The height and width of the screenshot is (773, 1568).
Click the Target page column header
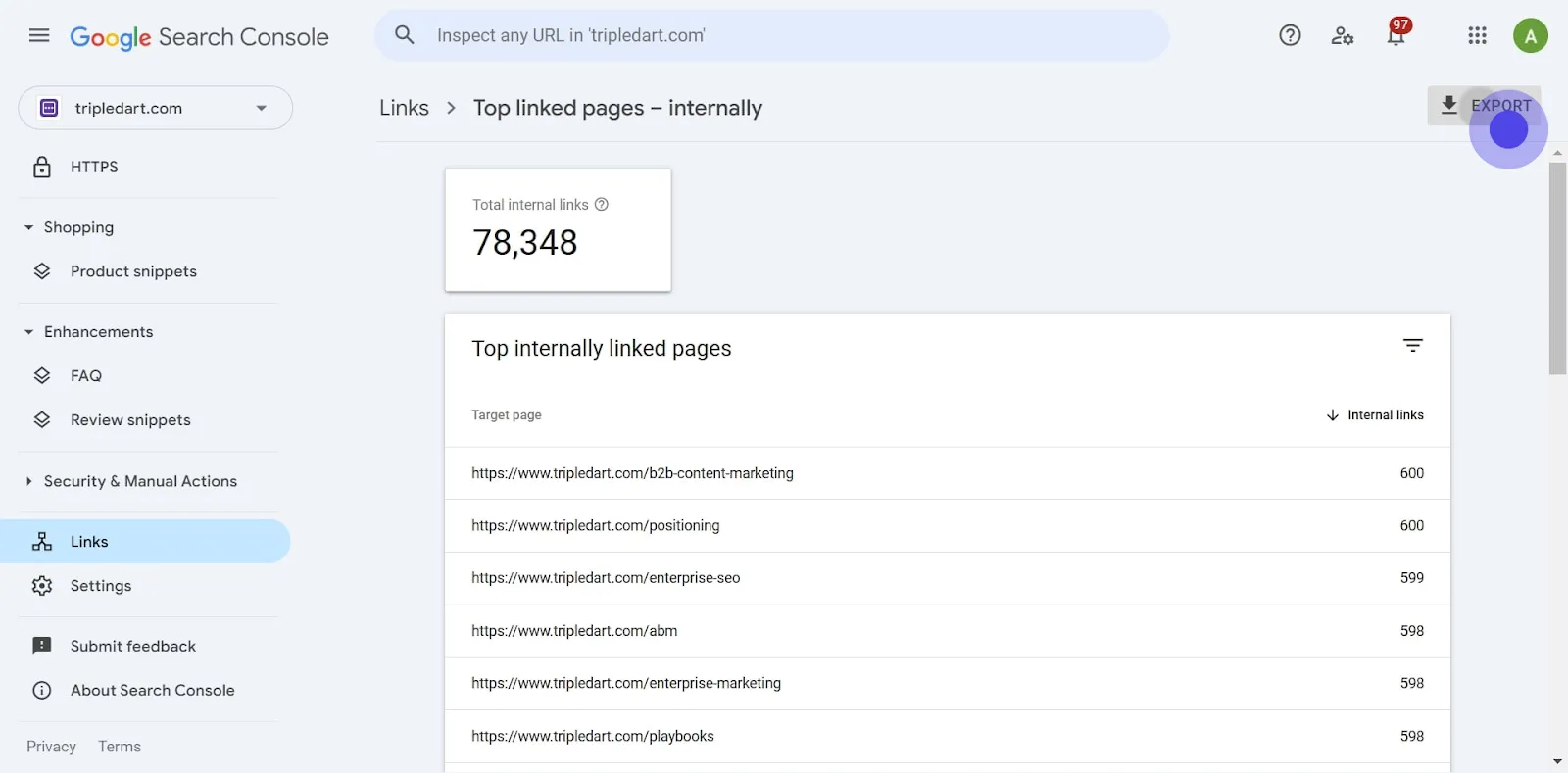[x=507, y=415]
